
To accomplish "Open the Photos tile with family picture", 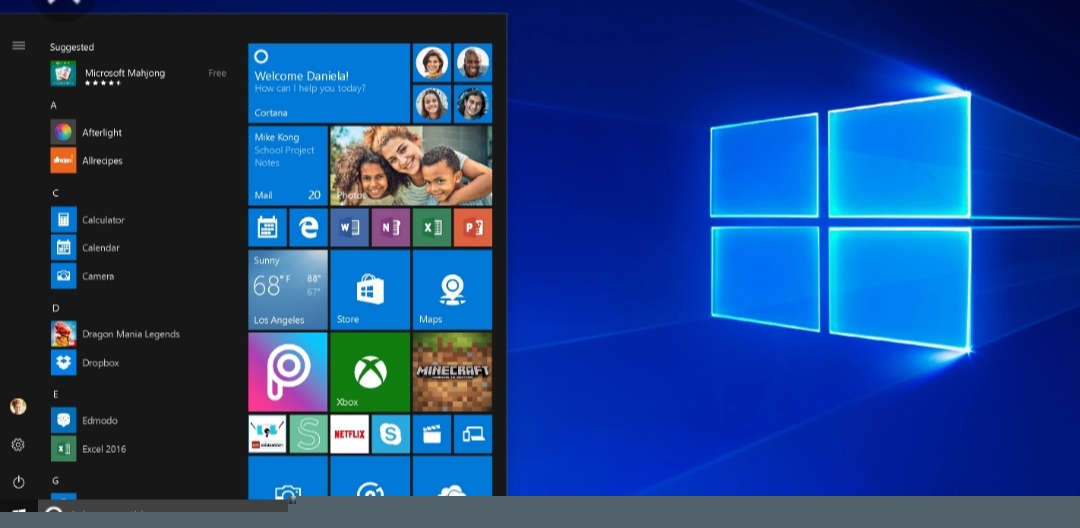I will tap(411, 166).
